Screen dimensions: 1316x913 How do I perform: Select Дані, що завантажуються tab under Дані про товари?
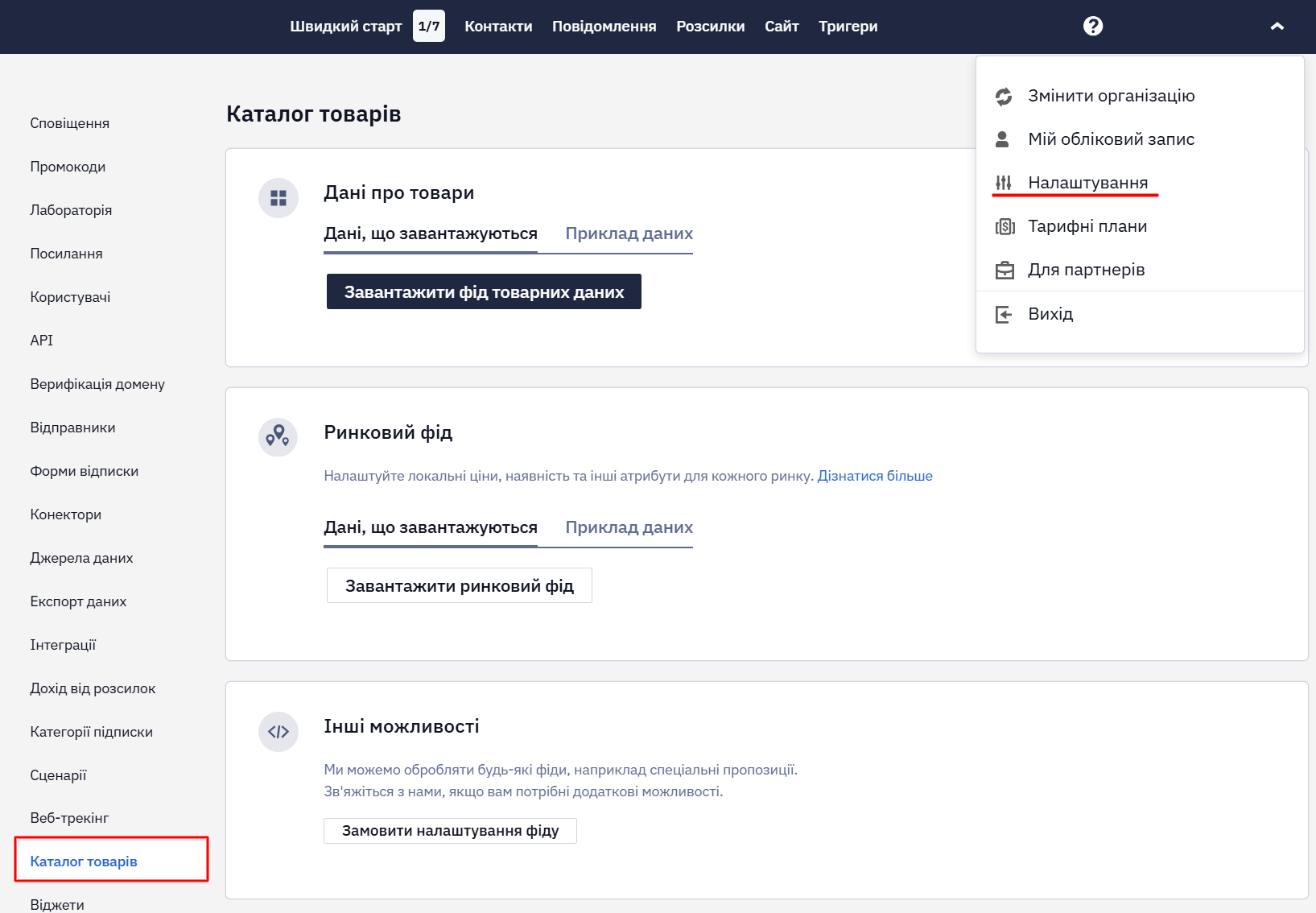click(x=431, y=234)
